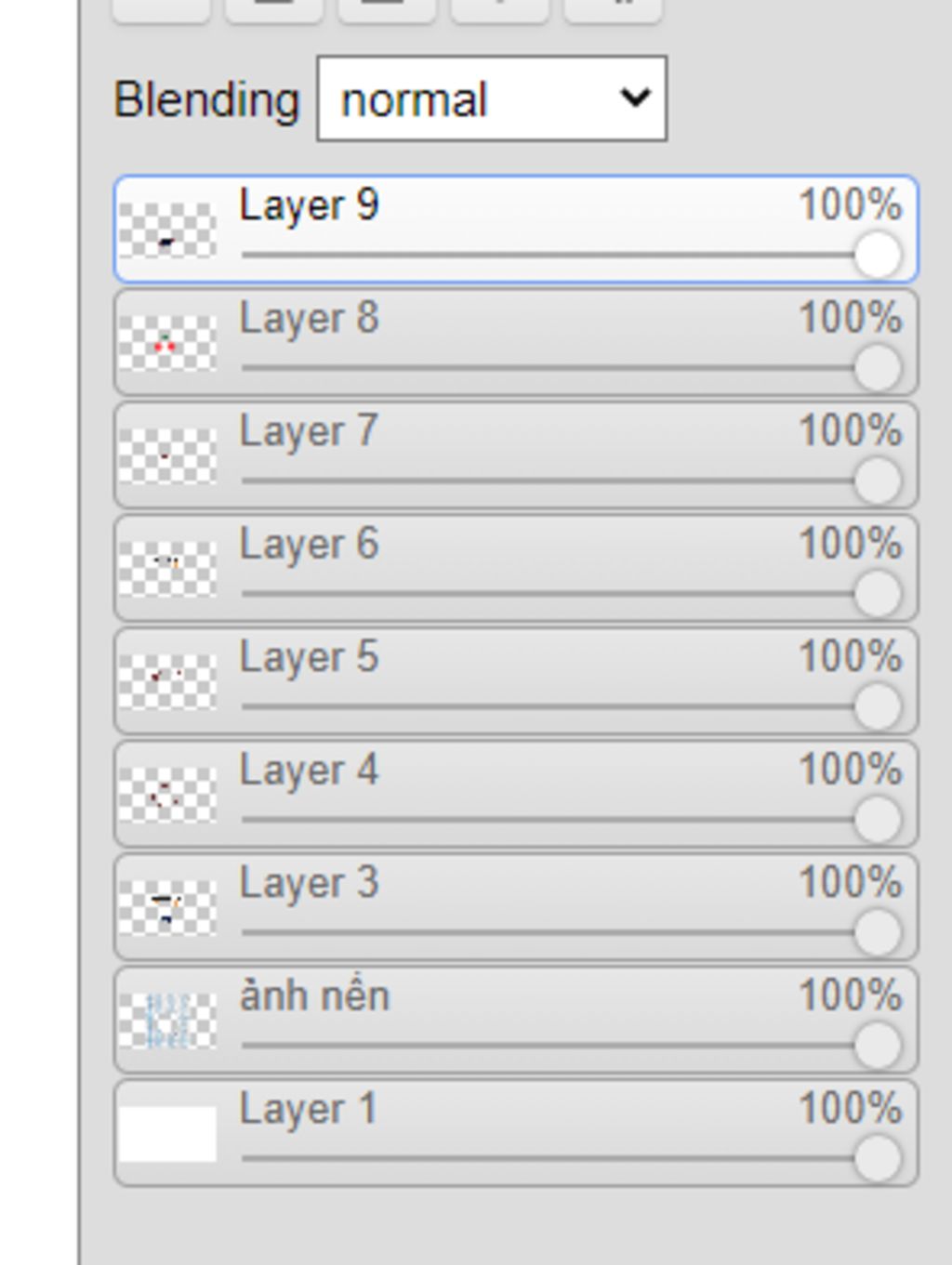
Task: Click the ảnh nền layer thumbnail
Action: pos(167,1021)
